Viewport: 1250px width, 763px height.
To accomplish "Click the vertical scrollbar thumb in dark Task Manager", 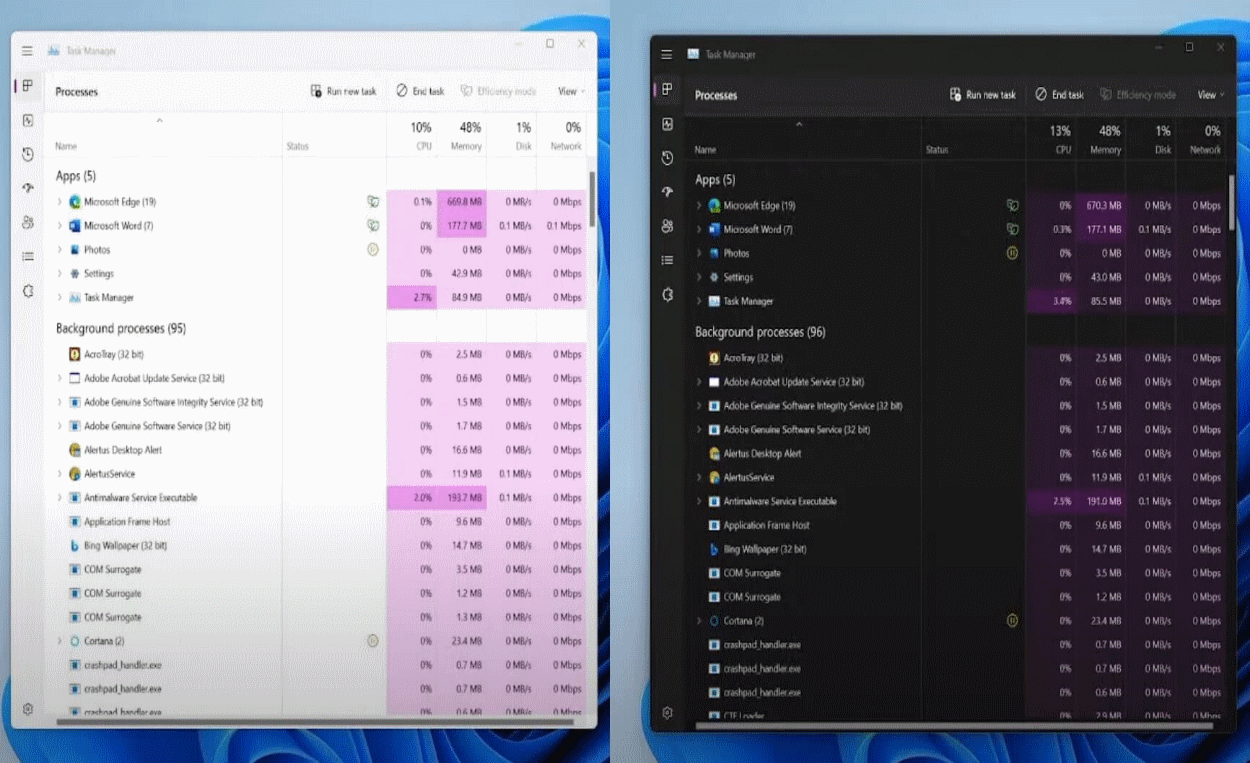I will [x=1230, y=202].
